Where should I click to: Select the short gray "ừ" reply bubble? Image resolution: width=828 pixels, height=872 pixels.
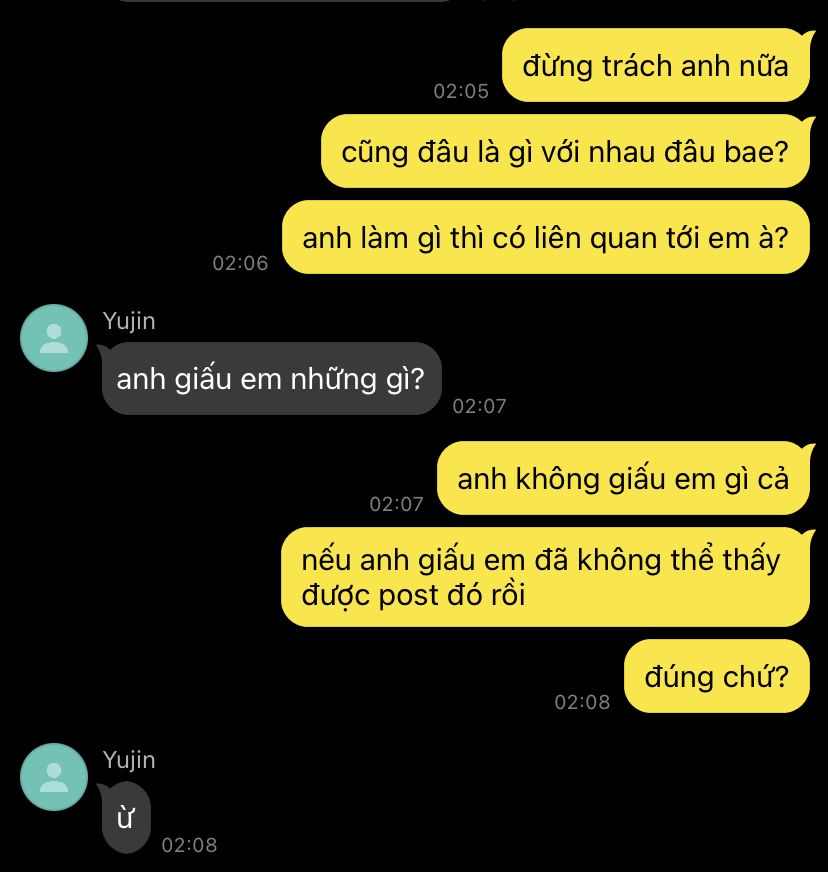[126, 818]
